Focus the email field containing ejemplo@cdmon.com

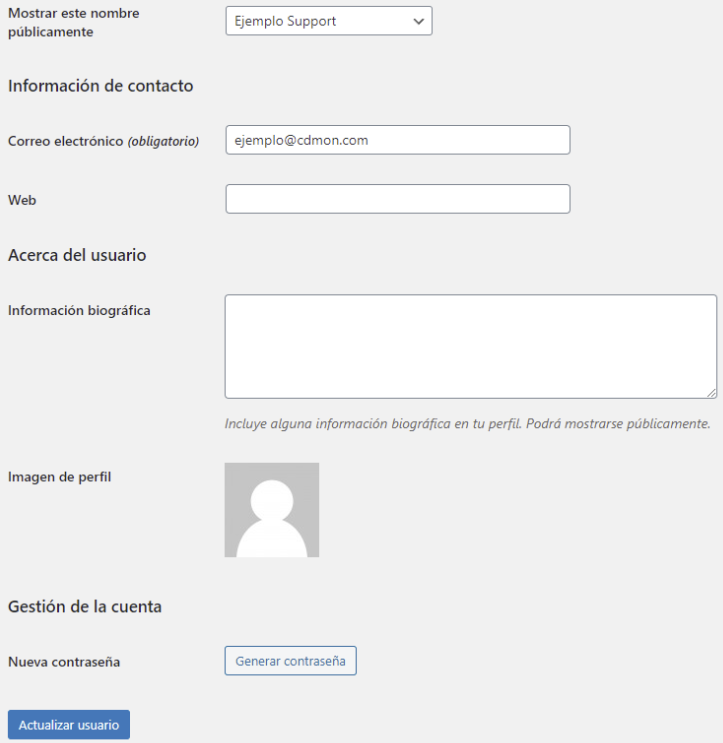tap(398, 140)
